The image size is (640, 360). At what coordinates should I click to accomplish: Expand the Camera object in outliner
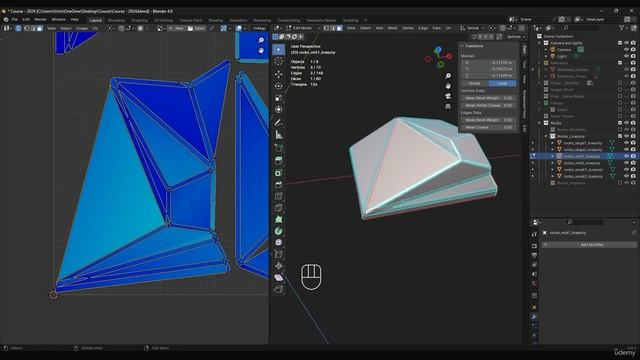pos(546,49)
